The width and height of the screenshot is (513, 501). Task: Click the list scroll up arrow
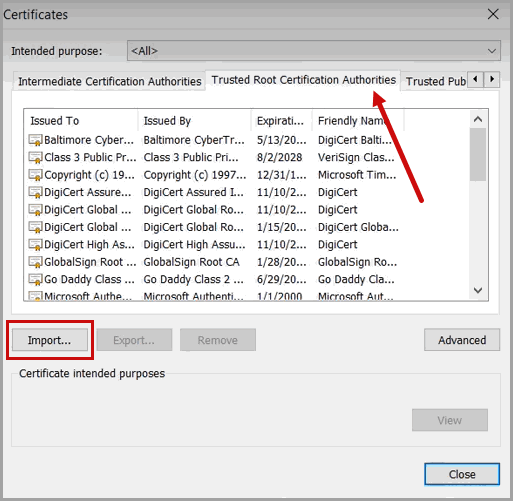[478, 119]
